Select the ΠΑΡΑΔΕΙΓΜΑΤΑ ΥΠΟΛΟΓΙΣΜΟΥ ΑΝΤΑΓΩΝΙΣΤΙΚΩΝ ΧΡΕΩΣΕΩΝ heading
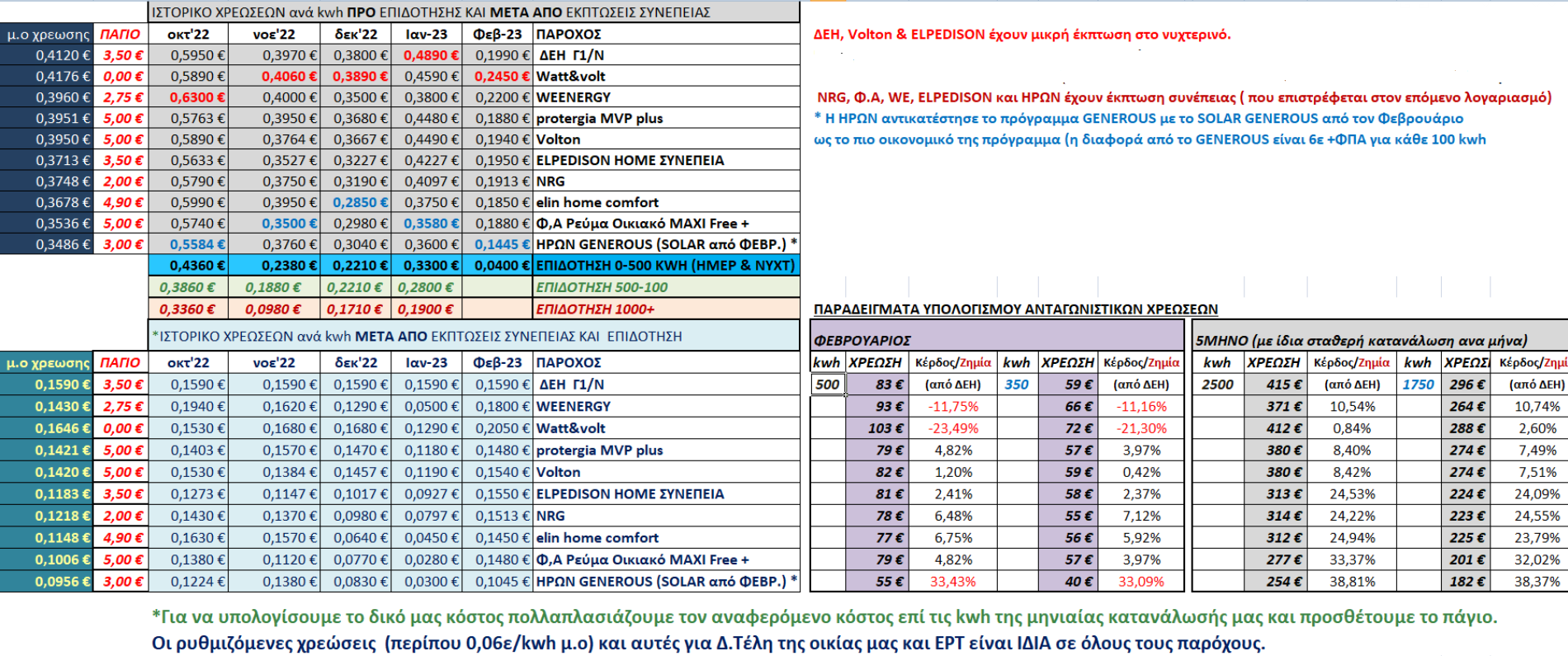This screenshot has height=656, width=1568. tap(1015, 309)
